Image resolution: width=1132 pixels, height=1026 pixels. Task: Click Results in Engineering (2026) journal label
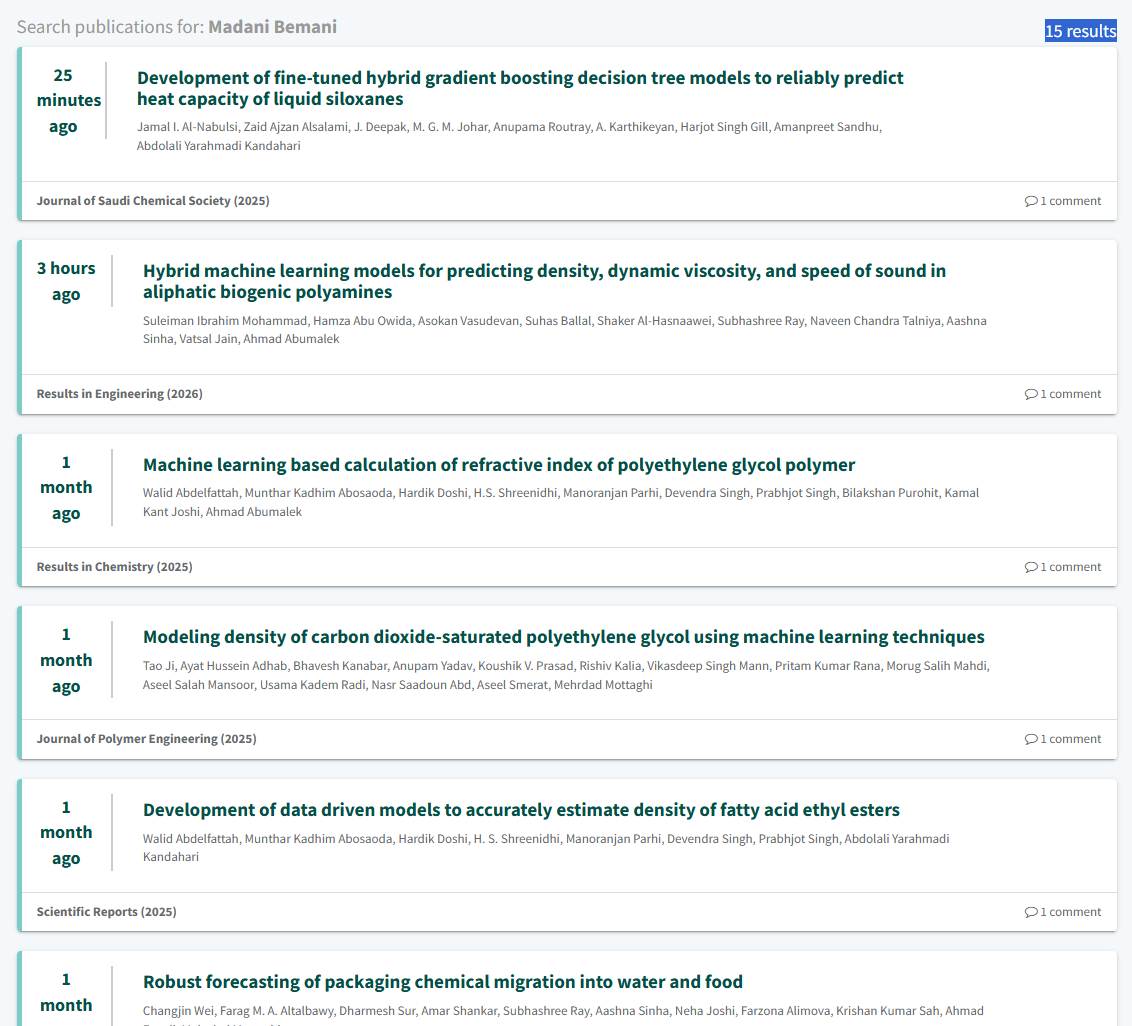[119, 394]
